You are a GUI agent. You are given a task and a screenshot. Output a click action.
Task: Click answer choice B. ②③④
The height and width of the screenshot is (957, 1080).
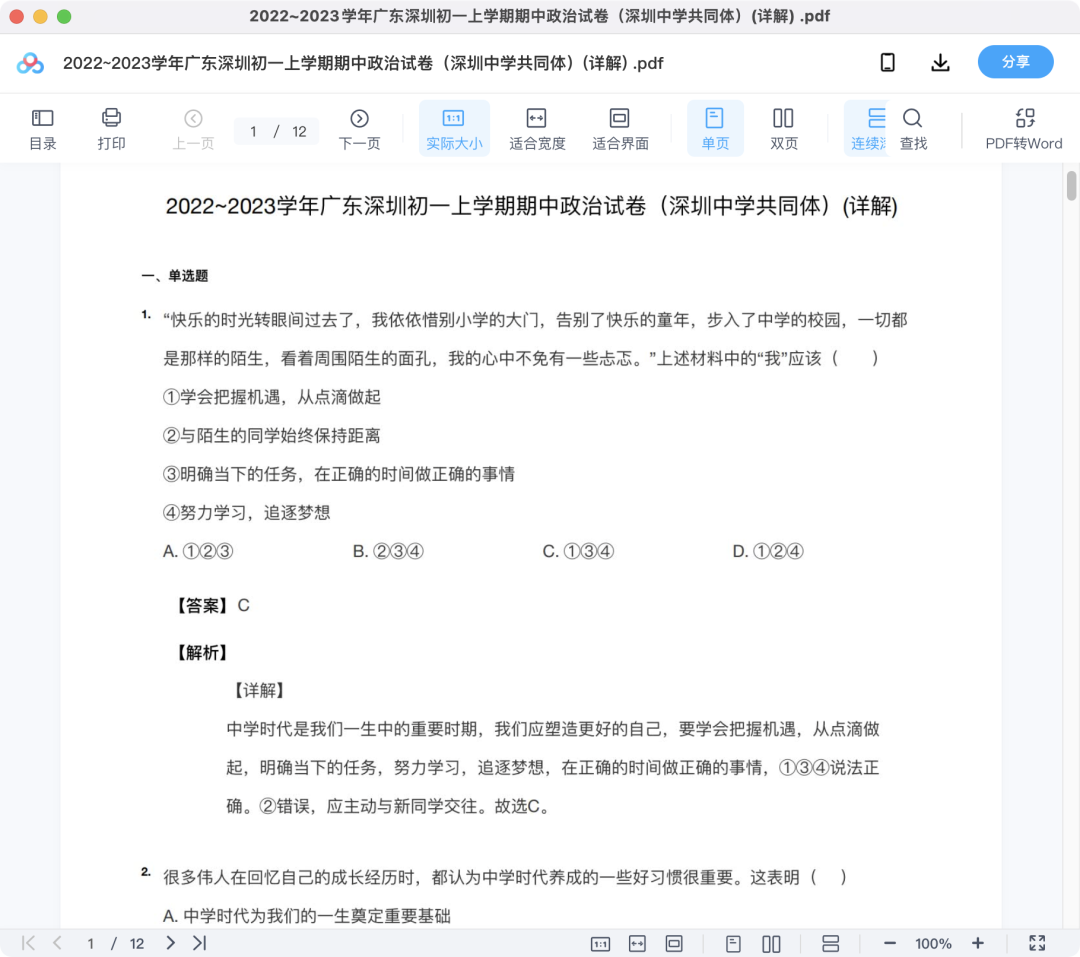pos(388,551)
